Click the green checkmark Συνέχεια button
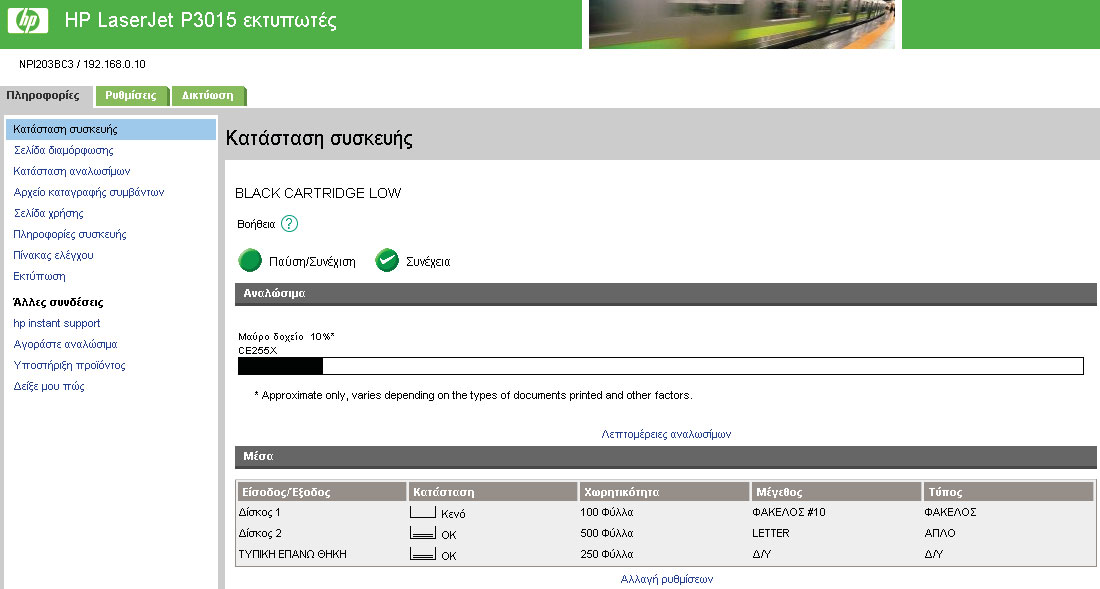 pos(387,260)
